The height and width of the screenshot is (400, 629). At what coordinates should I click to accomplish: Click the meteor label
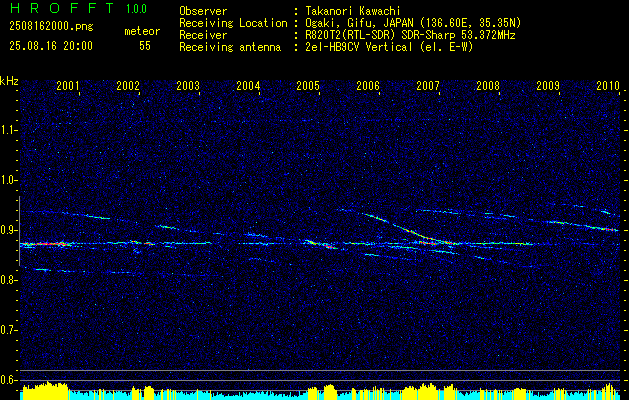pyautogui.click(x=142, y=31)
